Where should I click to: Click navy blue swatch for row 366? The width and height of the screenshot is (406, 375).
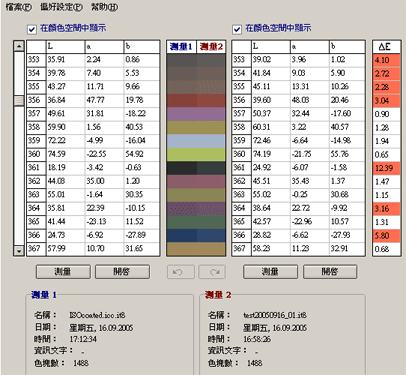[196, 235]
